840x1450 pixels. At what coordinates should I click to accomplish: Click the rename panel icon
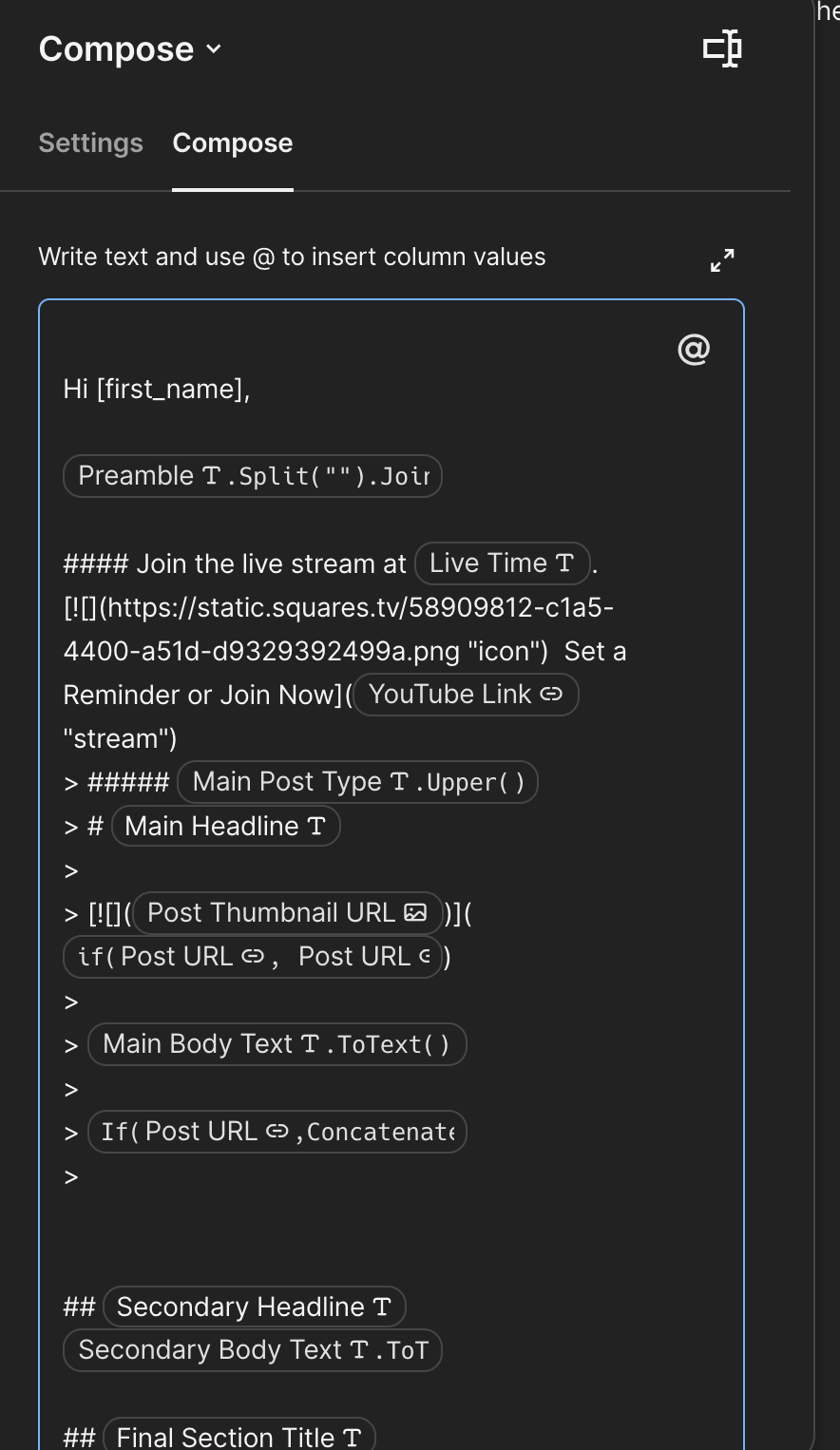722,48
